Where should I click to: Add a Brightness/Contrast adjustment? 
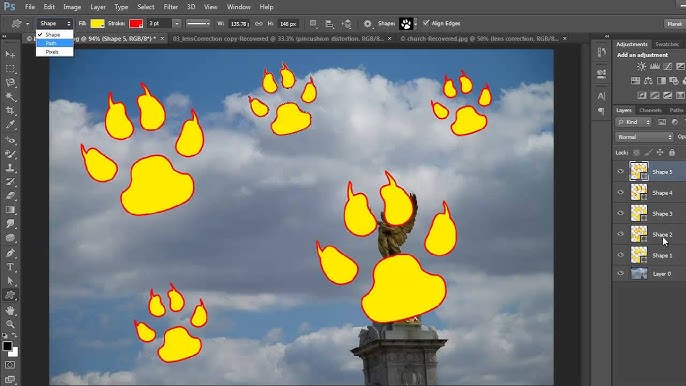click(641, 67)
